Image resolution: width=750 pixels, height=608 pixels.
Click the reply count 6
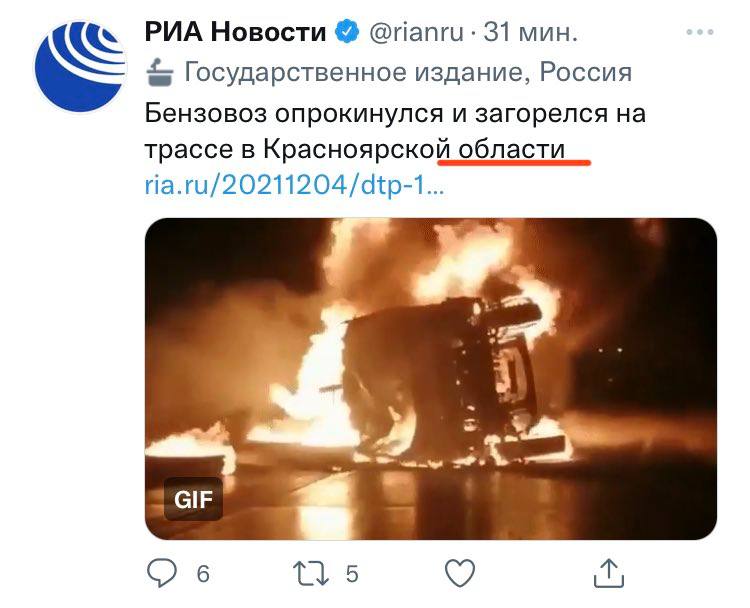pyautogui.click(x=203, y=574)
